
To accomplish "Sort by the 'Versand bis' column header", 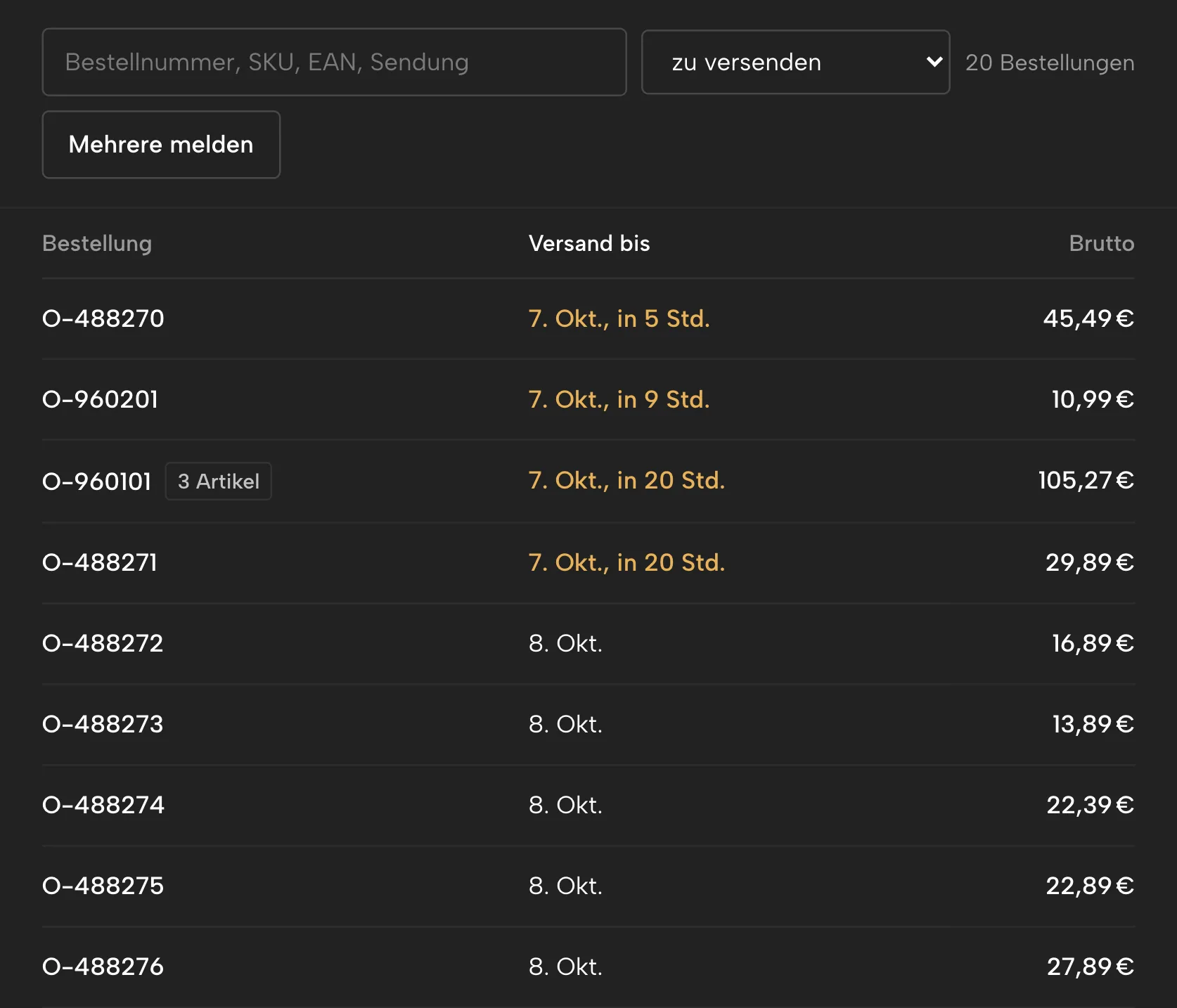I will (589, 243).
